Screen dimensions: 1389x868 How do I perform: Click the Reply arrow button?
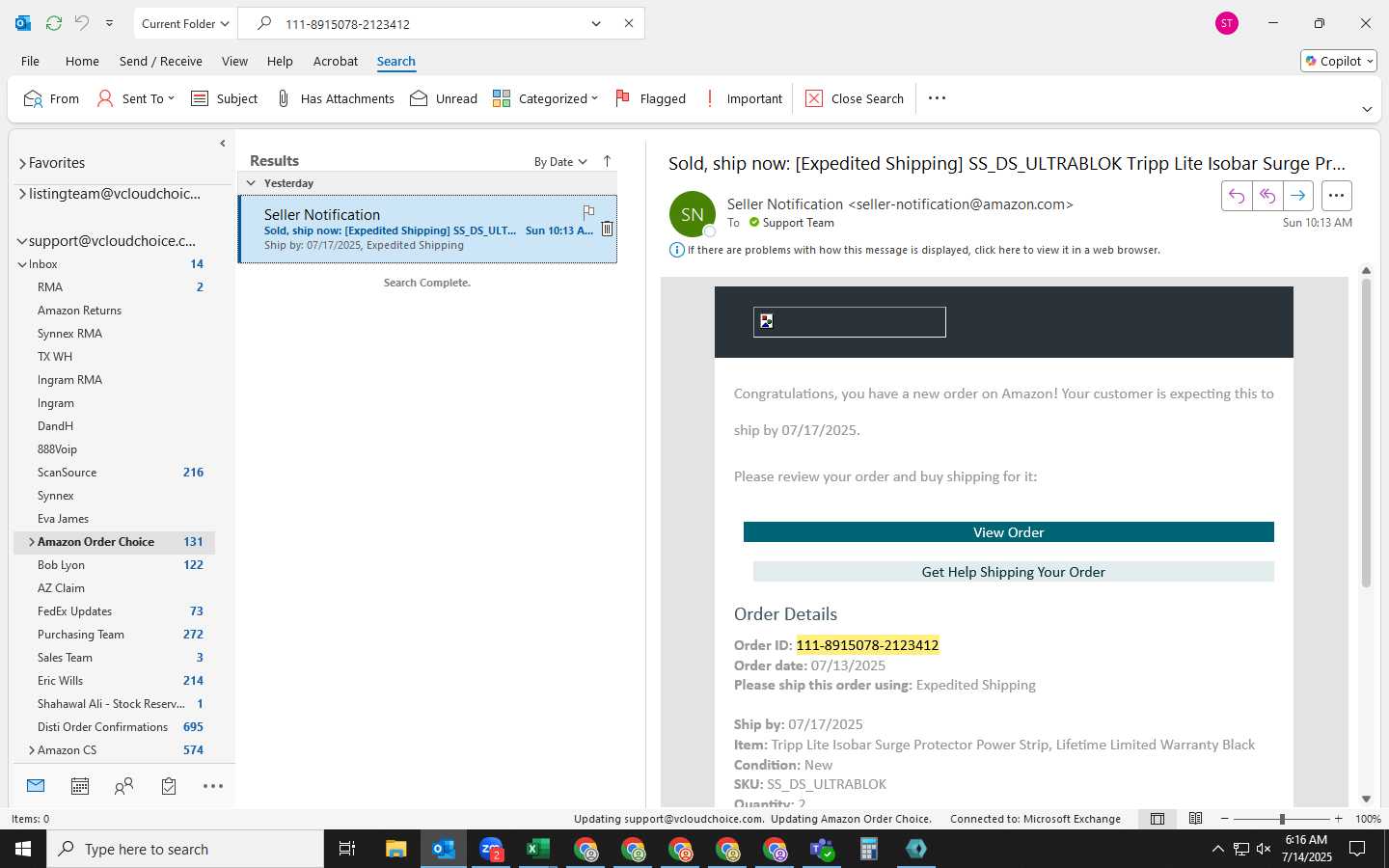pyautogui.click(x=1237, y=196)
